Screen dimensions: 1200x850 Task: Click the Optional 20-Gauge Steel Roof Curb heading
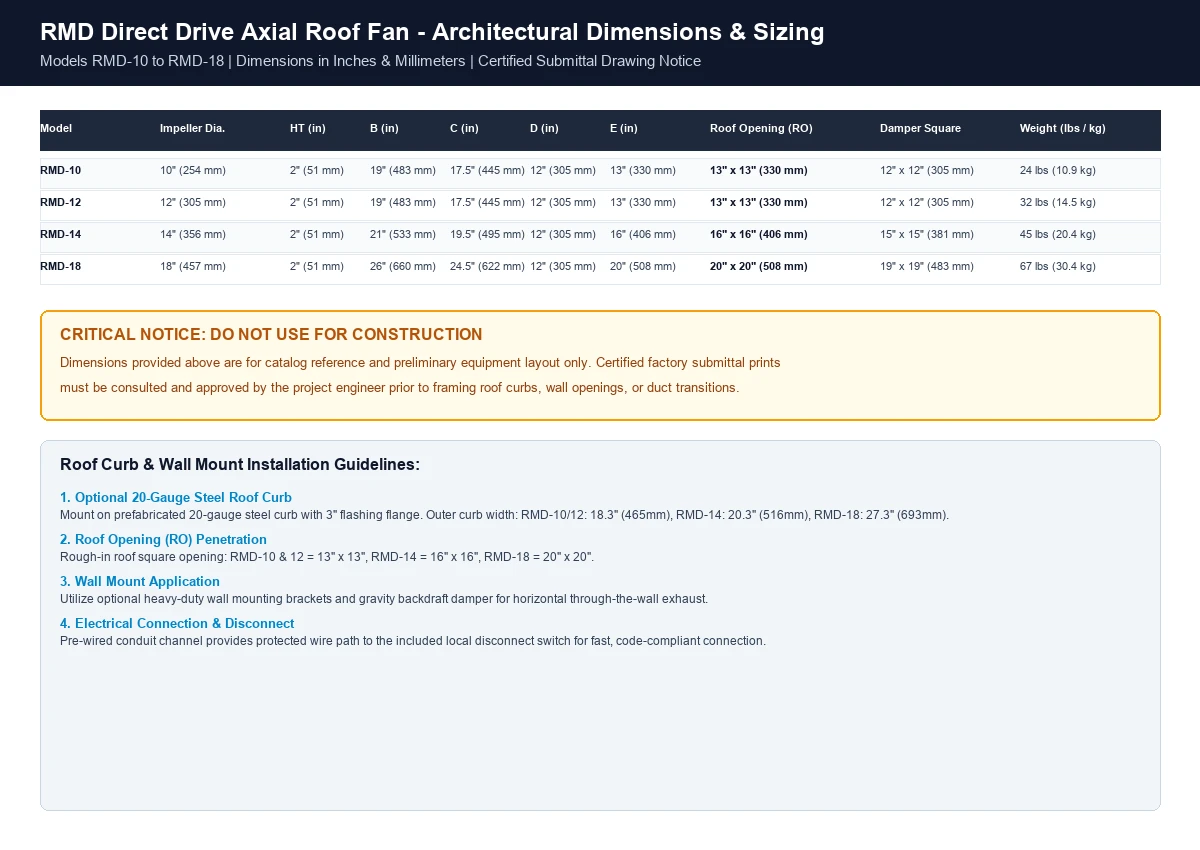pos(176,497)
